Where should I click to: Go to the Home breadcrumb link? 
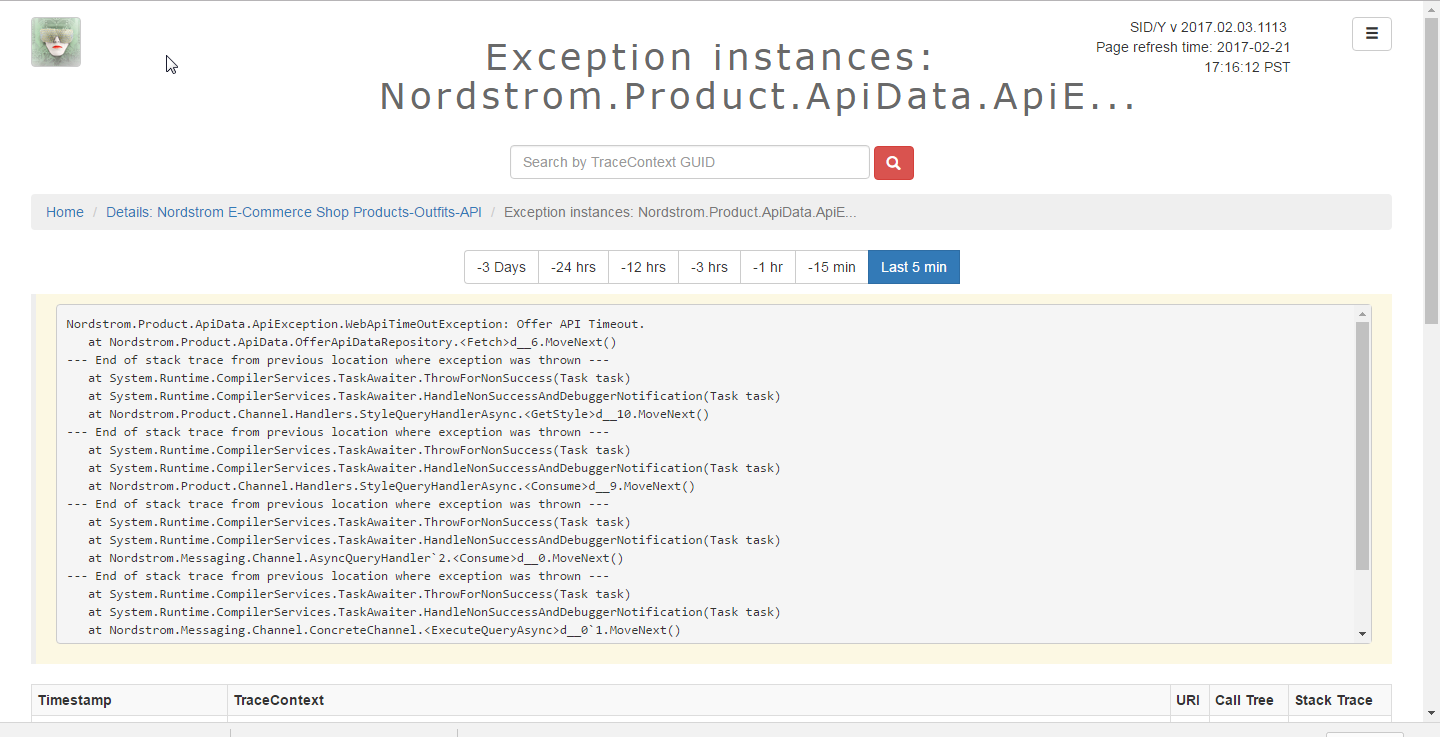point(65,212)
